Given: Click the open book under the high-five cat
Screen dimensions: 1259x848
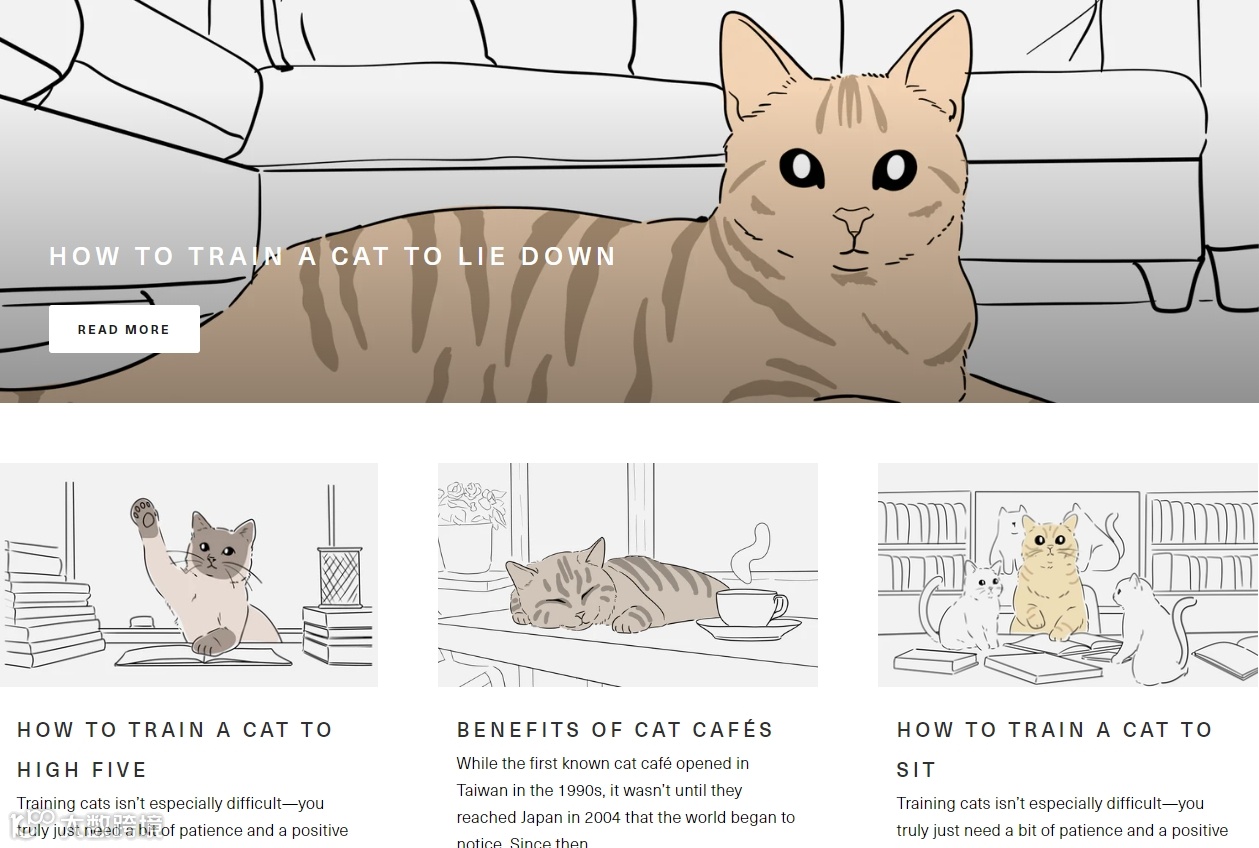Looking at the screenshot, I should 203,655.
